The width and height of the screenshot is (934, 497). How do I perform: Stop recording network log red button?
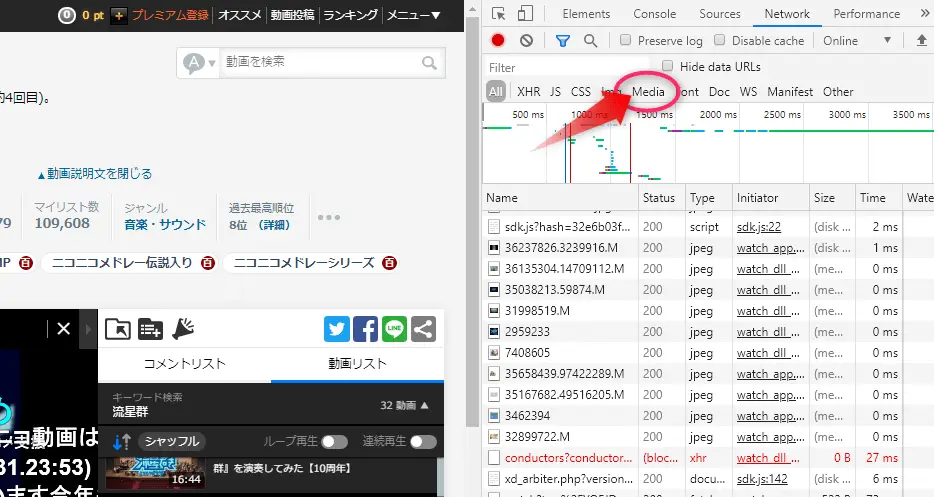[498, 41]
